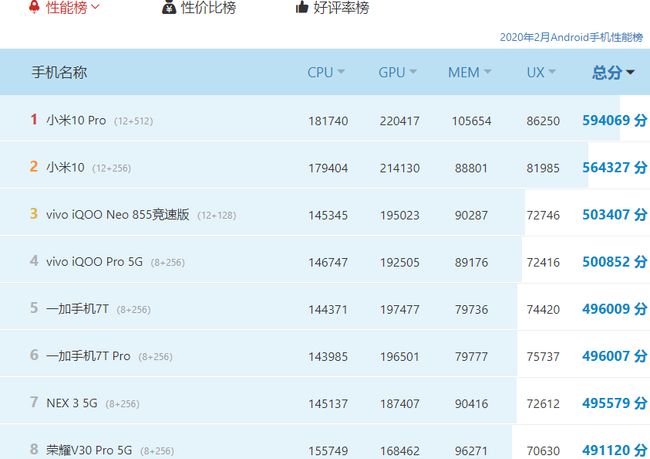
Task: Select 荣耀V30 Pro 5G entry
Action: pos(89,450)
